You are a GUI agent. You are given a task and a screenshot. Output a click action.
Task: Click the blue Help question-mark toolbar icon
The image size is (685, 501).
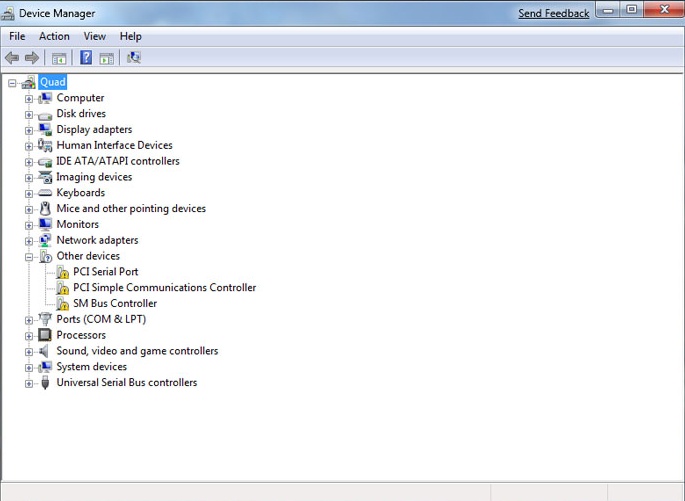(x=86, y=57)
